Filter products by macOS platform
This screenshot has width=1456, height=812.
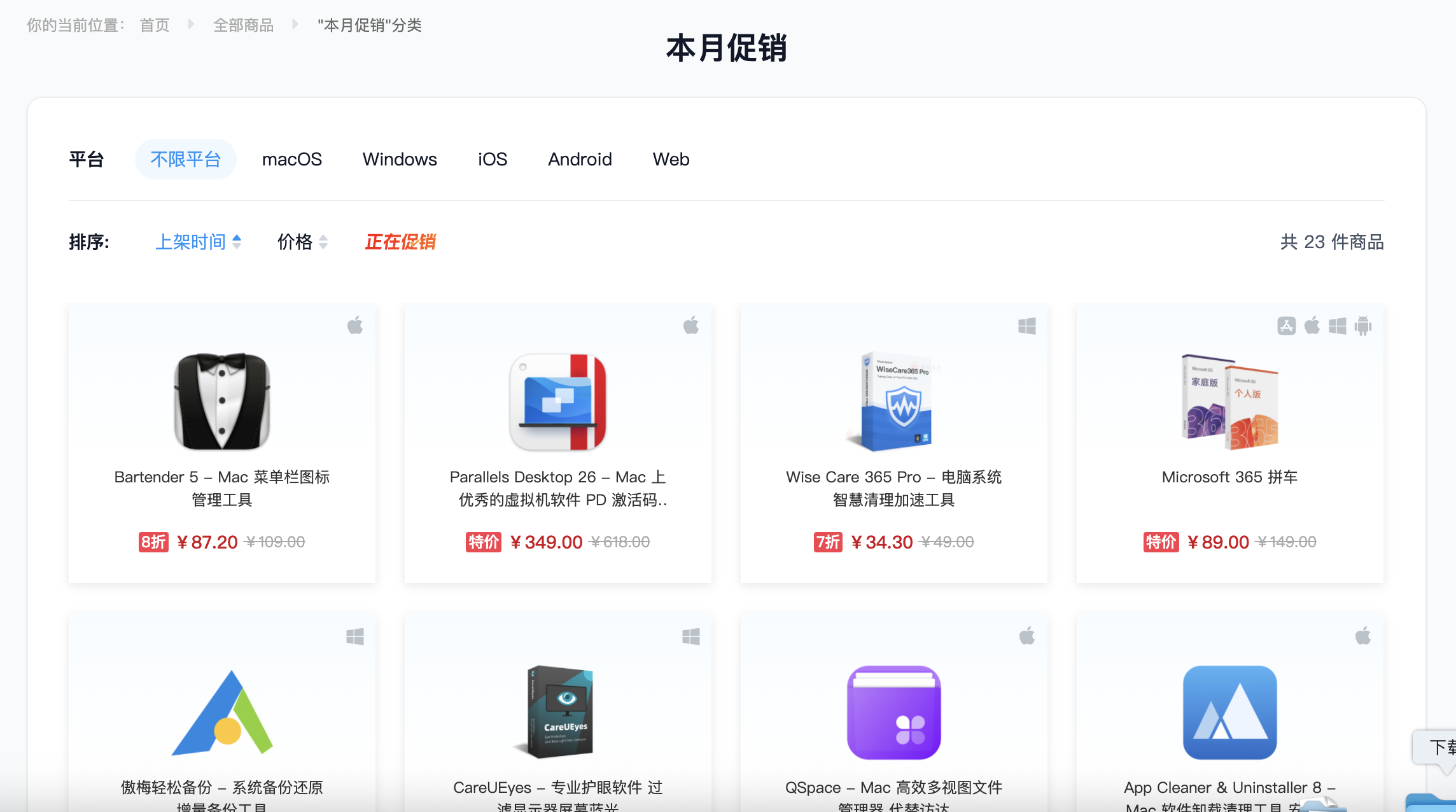click(x=292, y=159)
